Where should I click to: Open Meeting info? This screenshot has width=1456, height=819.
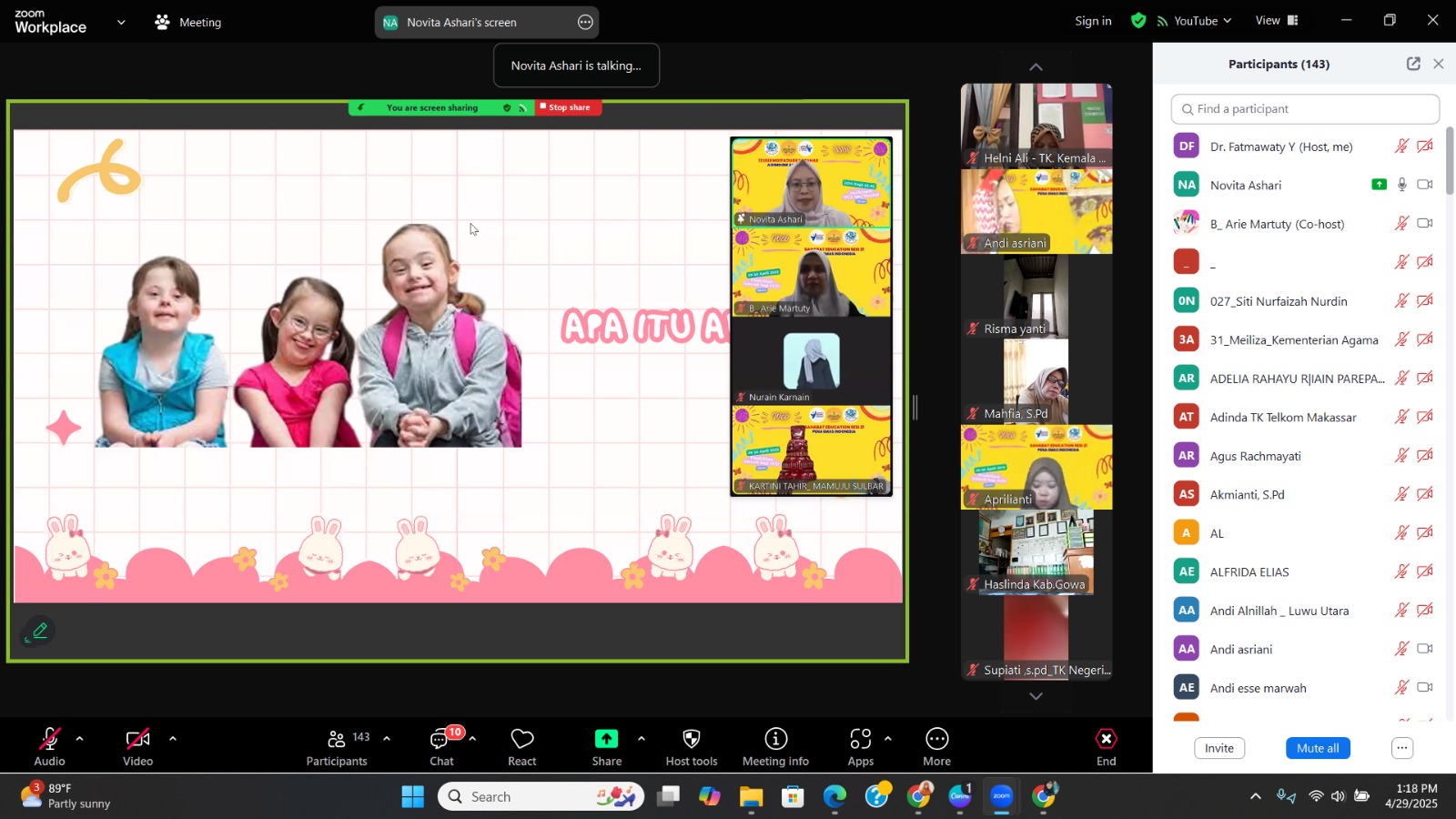point(775,746)
